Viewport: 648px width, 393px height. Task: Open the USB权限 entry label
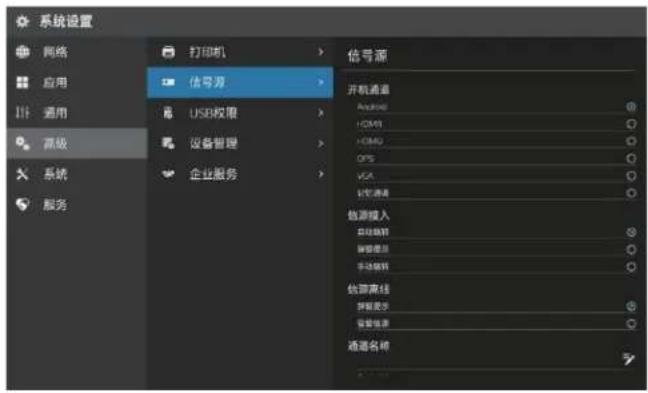click(x=213, y=112)
